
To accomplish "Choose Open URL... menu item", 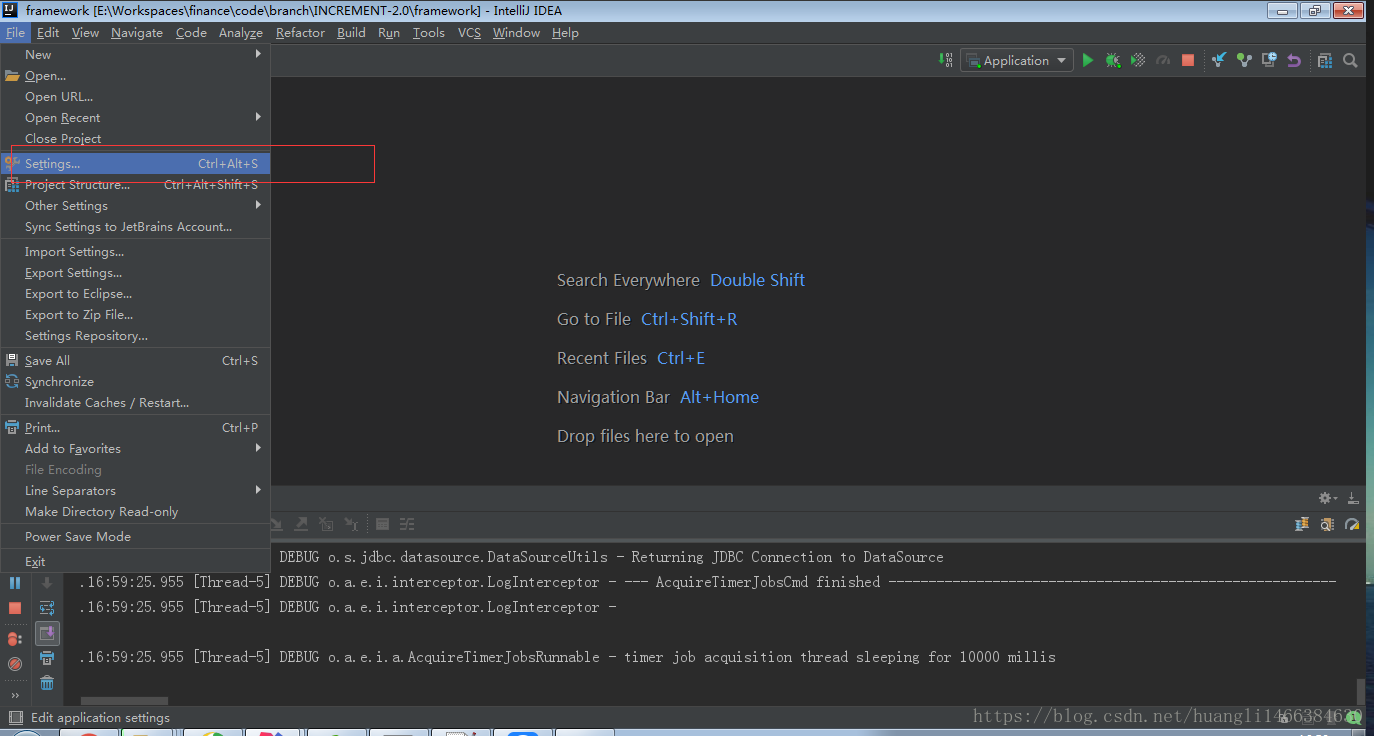I will click(135, 96).
